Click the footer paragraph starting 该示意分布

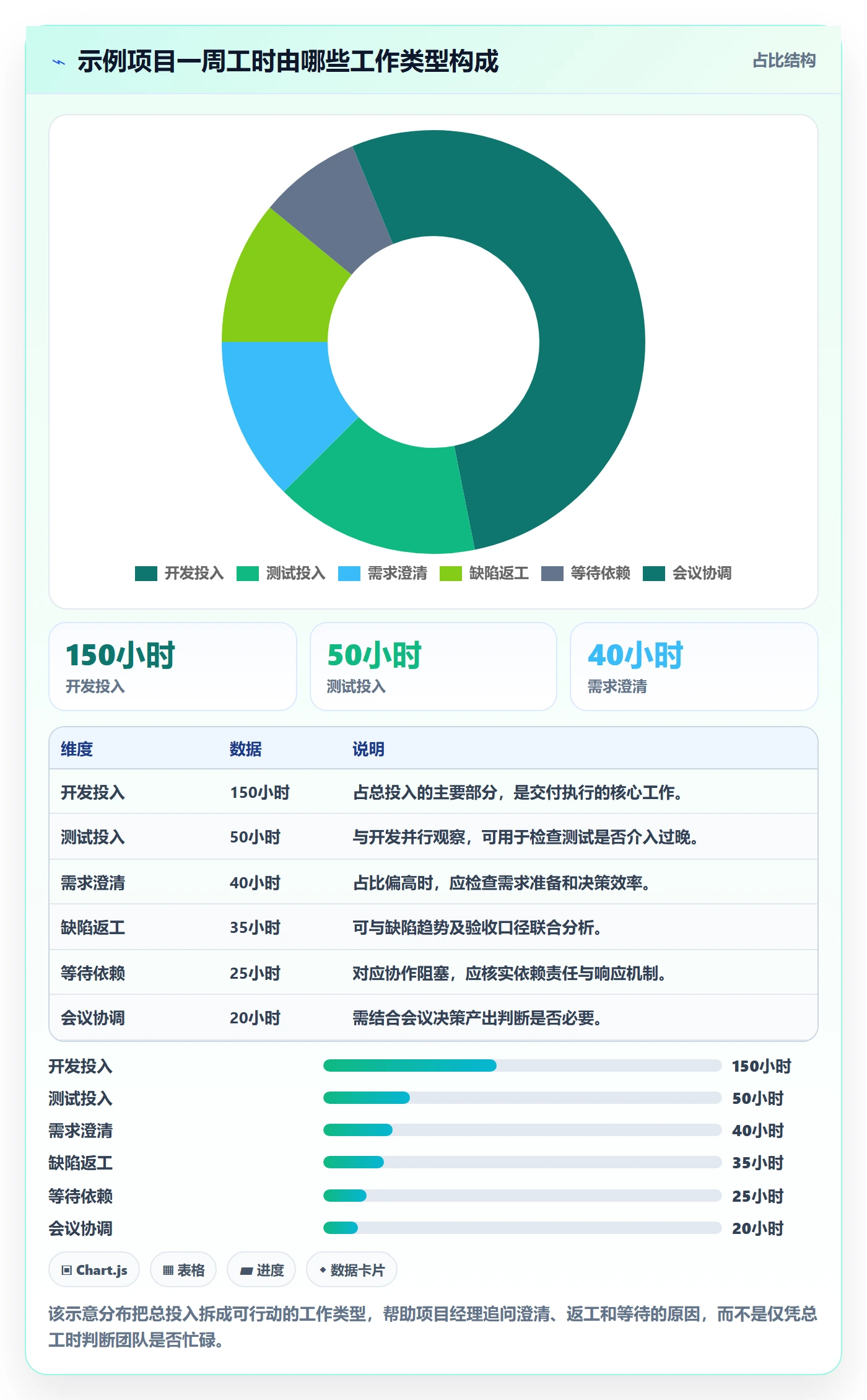pyautogui.click(x=433, y=1326)
